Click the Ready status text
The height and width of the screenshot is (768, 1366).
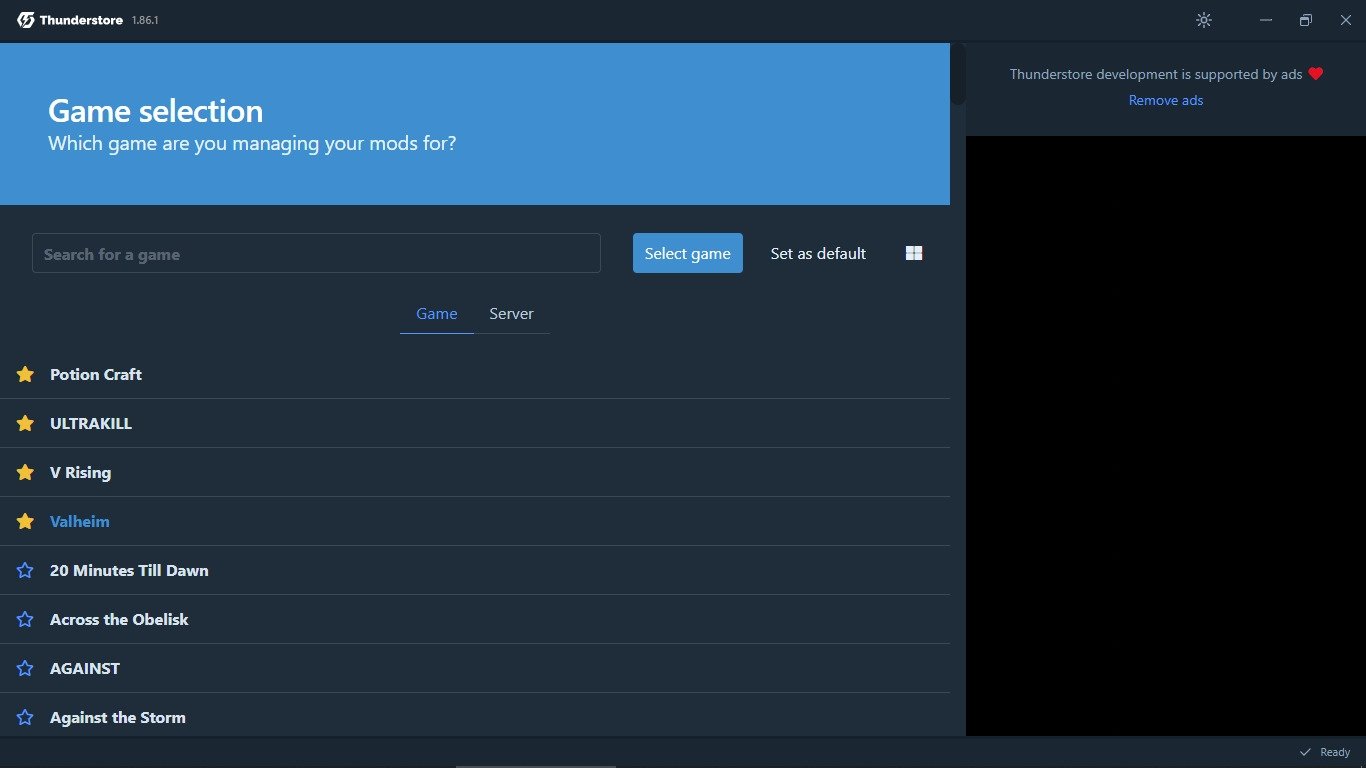tap(1335, 752)
